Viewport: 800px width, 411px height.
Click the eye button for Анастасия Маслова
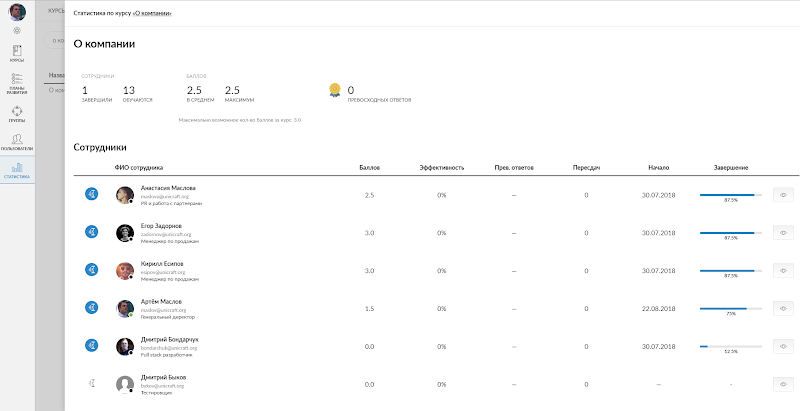click(783, 194)
